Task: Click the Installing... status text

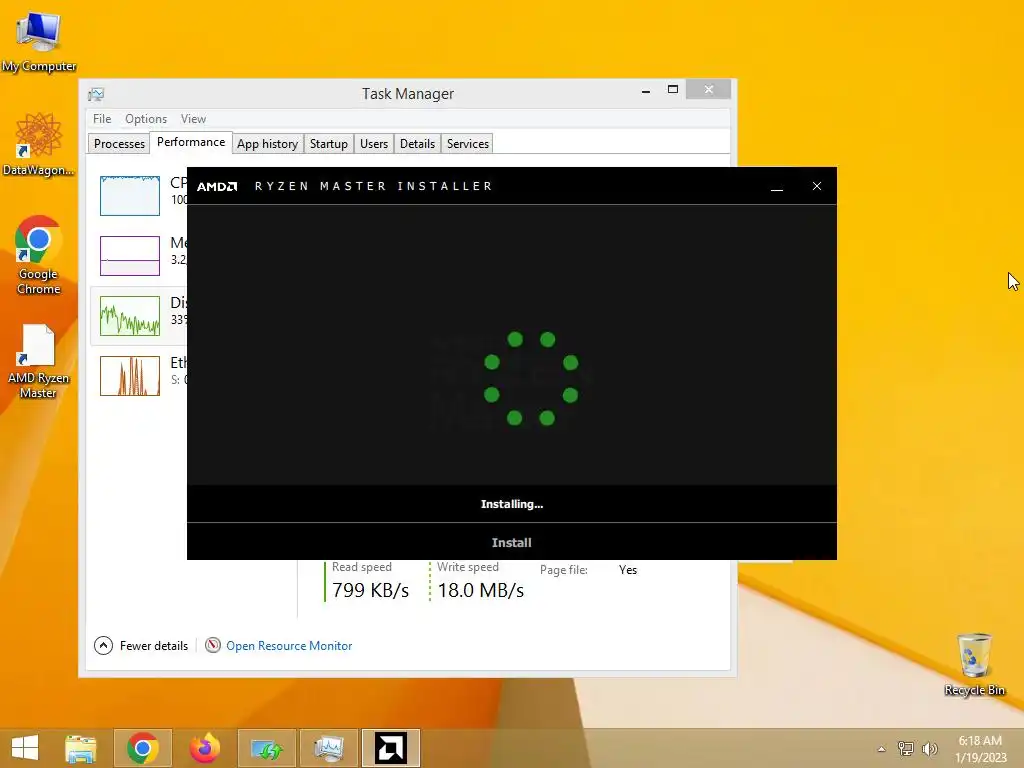Action: point(512,504)
